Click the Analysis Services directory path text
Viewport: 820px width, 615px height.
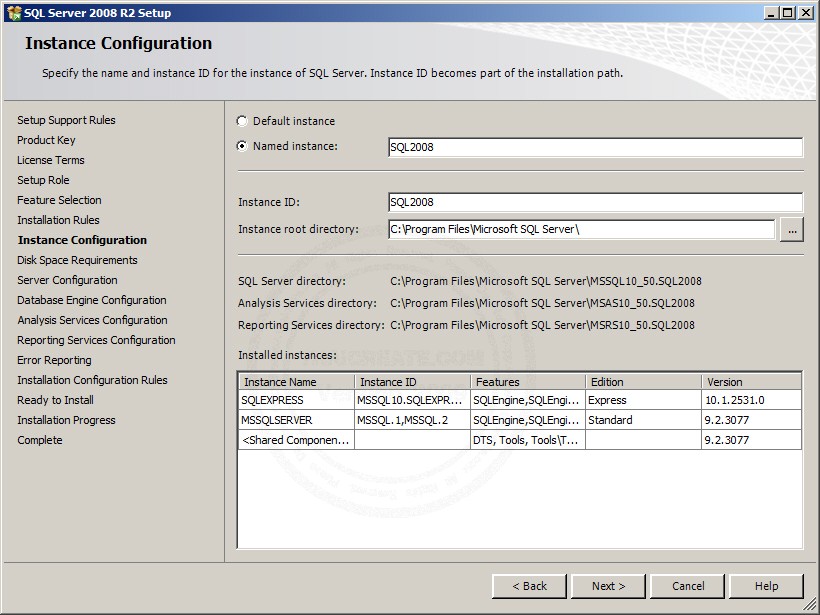pyautogui.click(x=542, y=303)
